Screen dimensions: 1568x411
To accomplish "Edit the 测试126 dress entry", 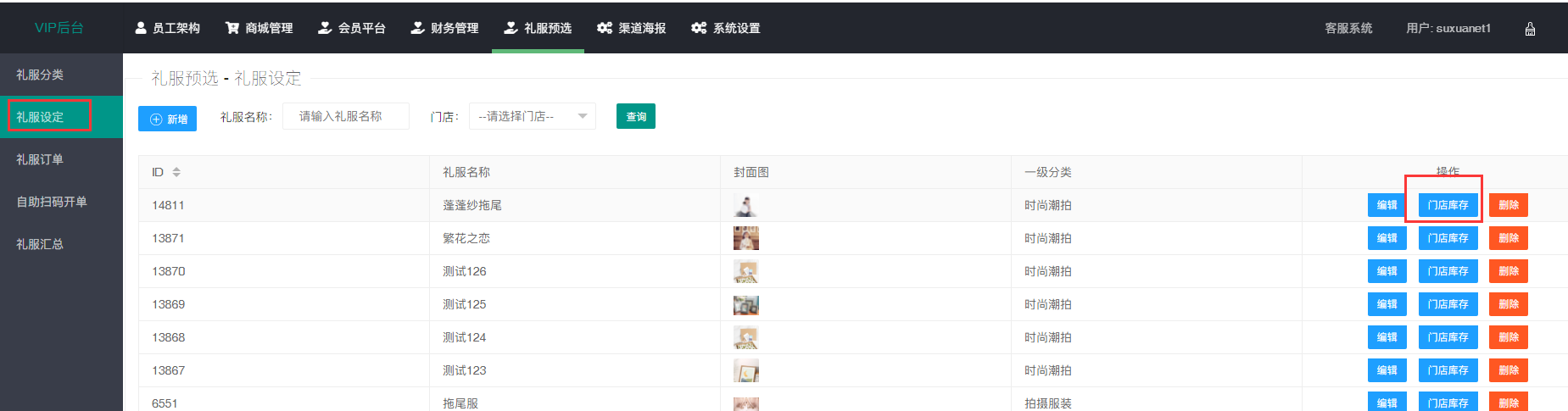I will pyautogui.click(x=1387, y=271).
